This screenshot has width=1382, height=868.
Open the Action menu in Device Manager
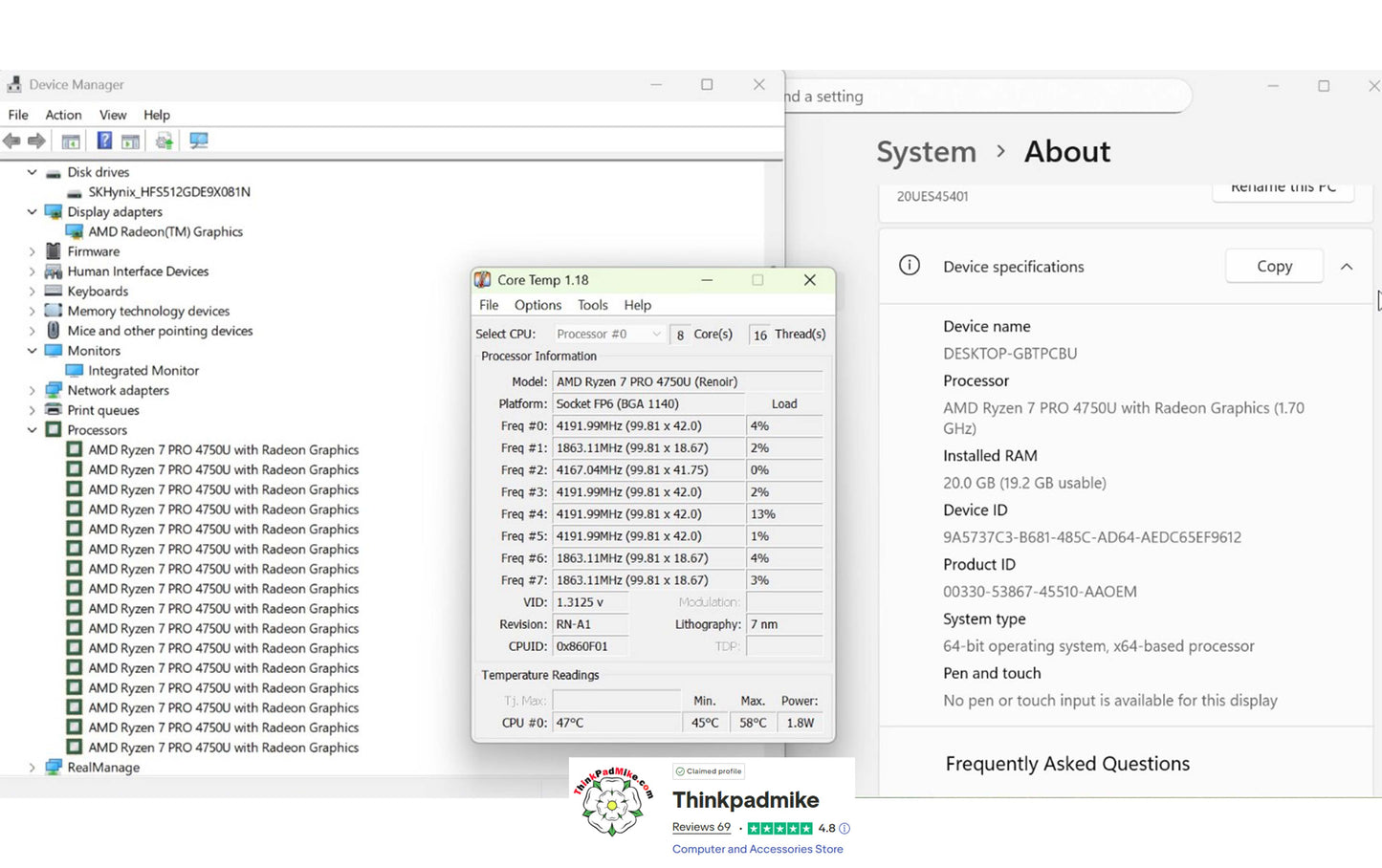[63, 115]
